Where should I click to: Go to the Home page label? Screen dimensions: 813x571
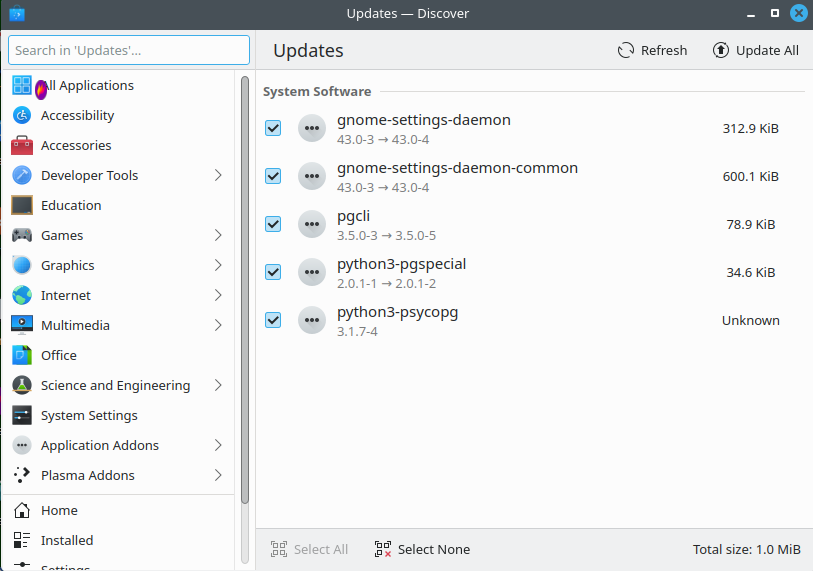tap(59, 510)
